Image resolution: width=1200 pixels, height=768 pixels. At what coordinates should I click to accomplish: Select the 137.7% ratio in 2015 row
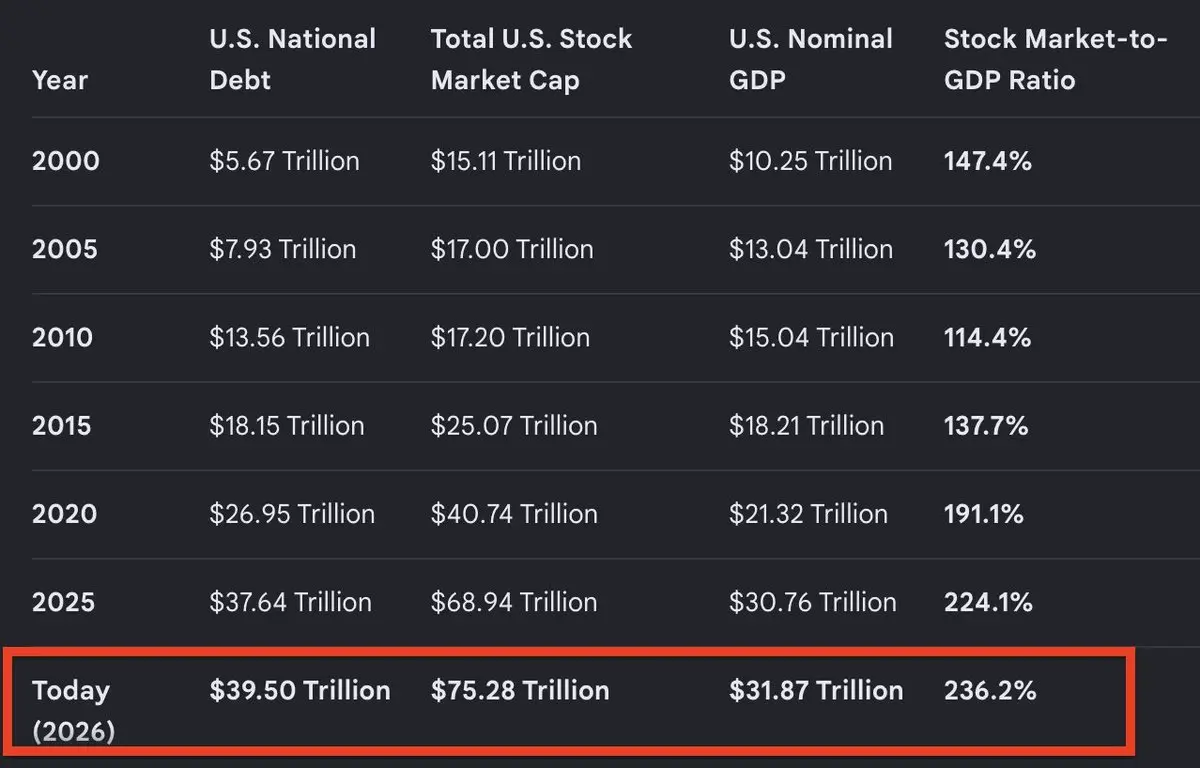tap(986, 426)
